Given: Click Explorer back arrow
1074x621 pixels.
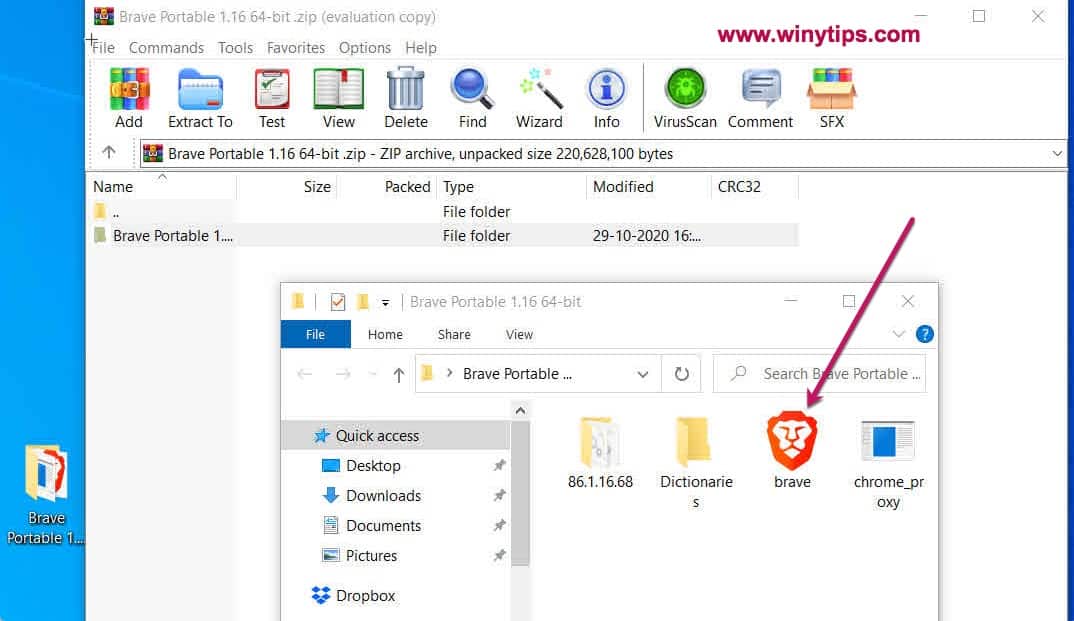Looking at the screenshot, I should (305, 374).
